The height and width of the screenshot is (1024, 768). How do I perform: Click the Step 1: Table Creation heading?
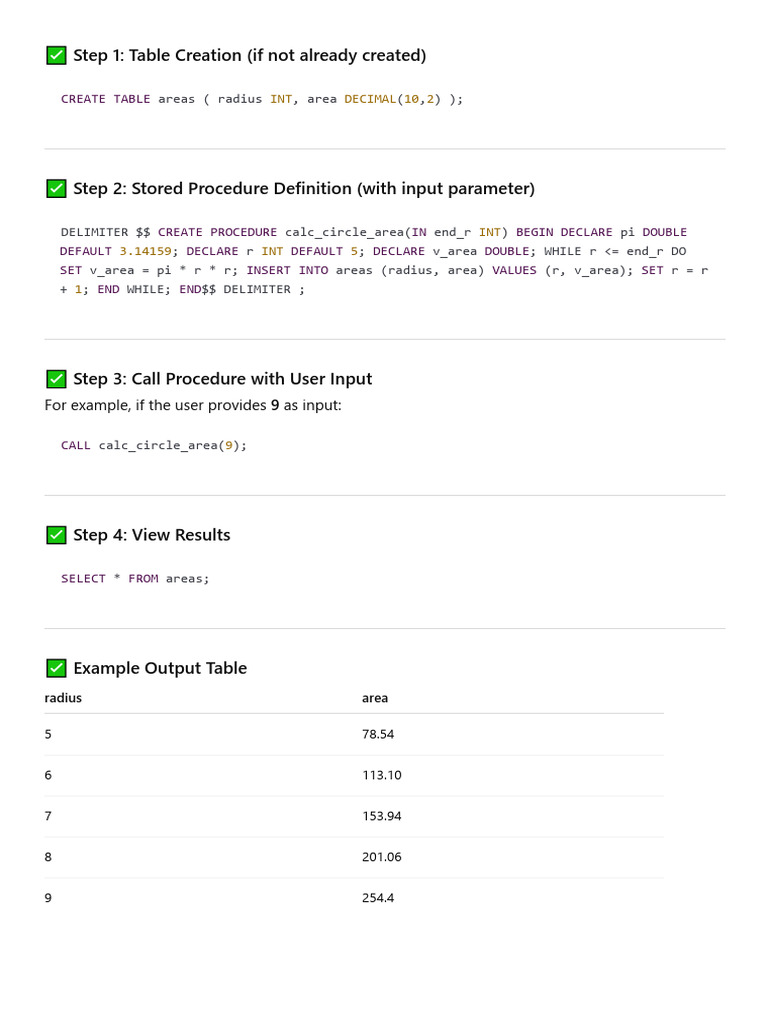[249, 56]
